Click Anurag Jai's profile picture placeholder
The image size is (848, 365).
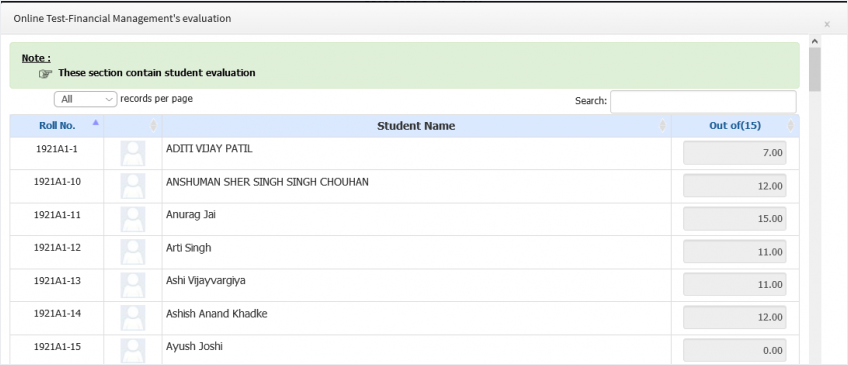pos(132,219)
